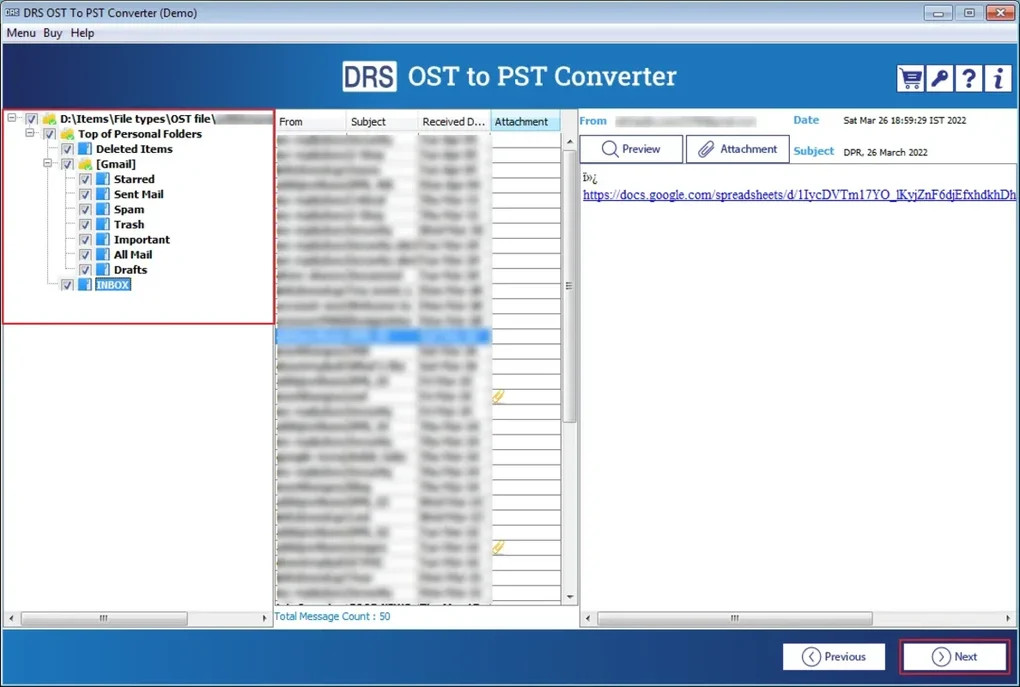
Task: Click the preview pane right scroll arrow
Action: point(1008,618)
